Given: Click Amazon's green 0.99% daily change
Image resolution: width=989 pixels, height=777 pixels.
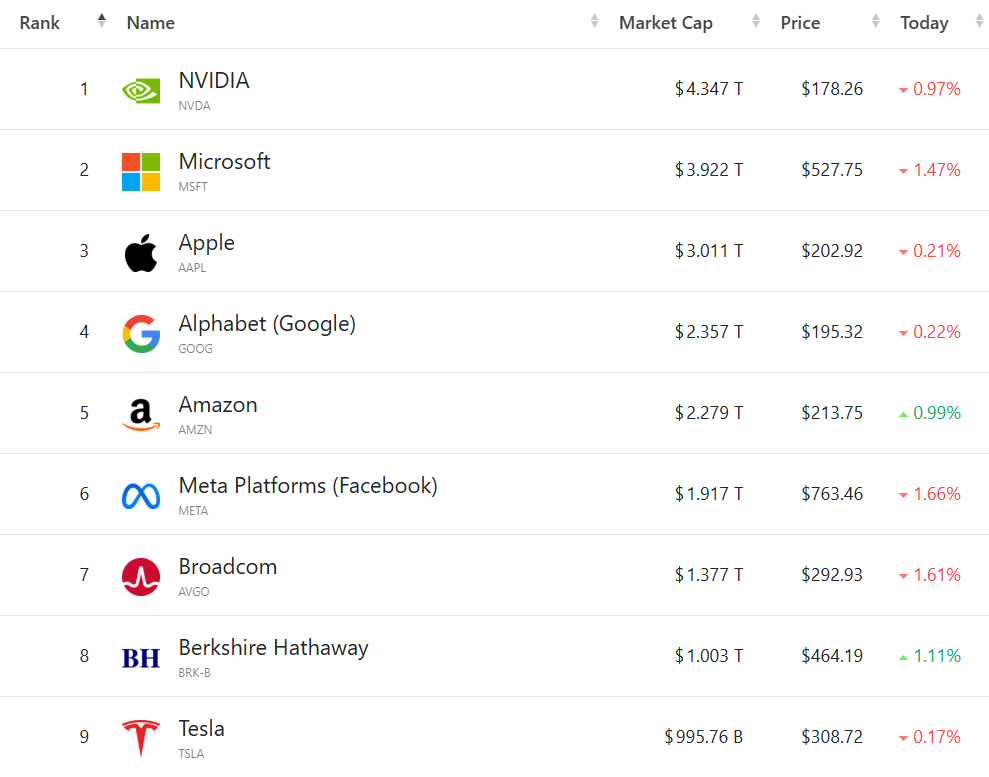Looking at the screenshot, I should tap(936, 413).
